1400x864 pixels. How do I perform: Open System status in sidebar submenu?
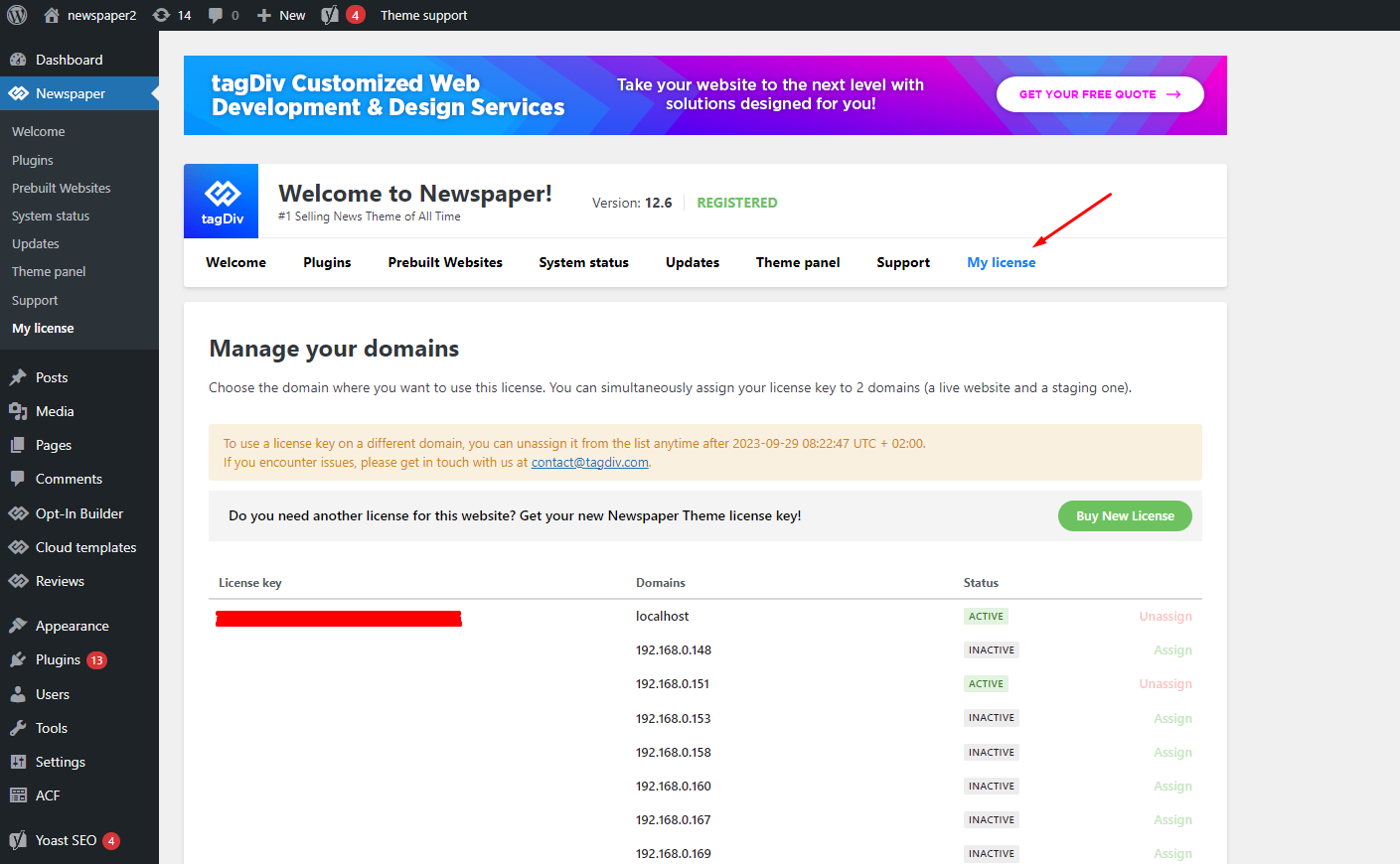(x=51, y=216)
